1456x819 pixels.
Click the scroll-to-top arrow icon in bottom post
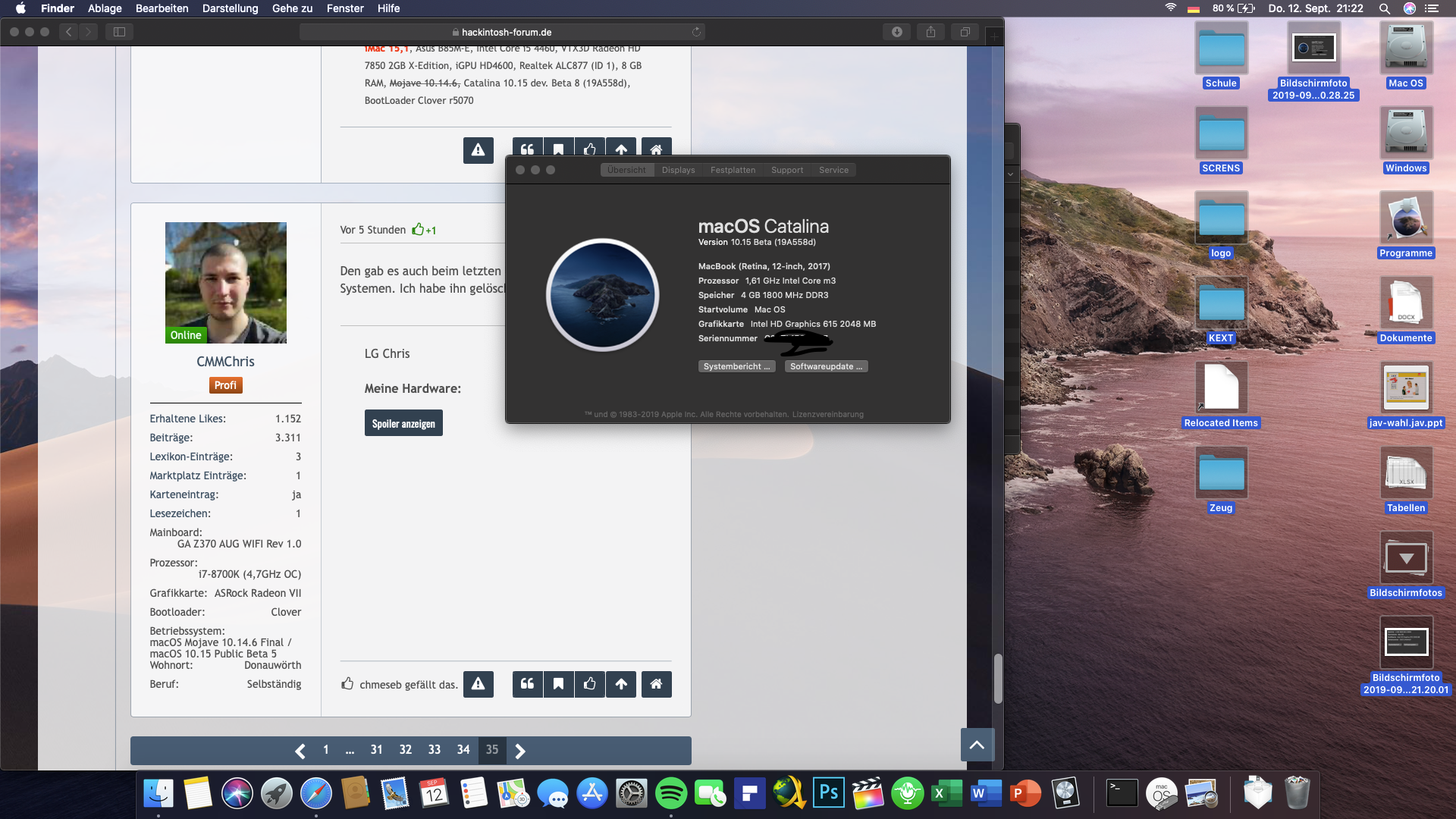pyautogui.click(x=621, y=684)
